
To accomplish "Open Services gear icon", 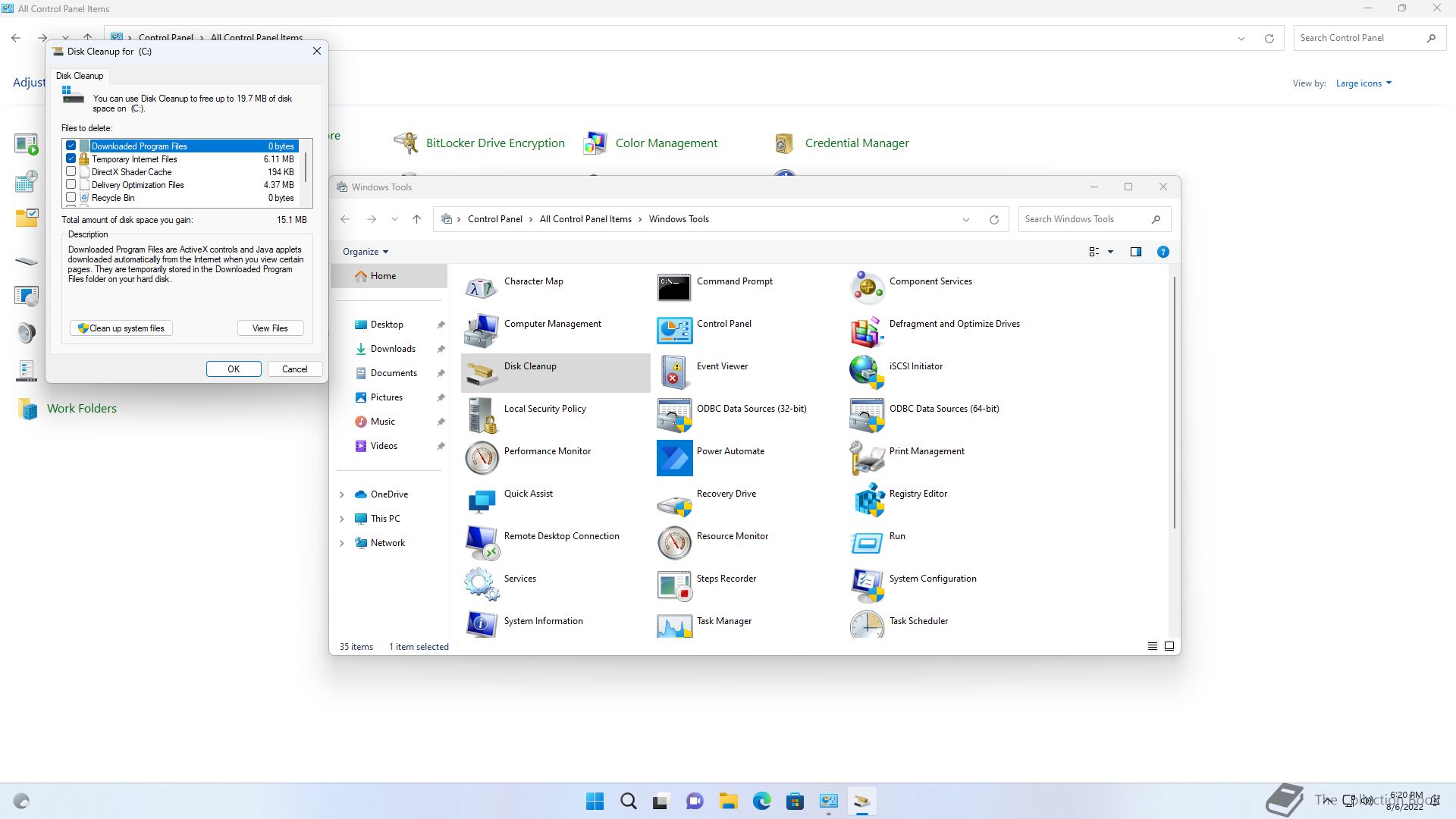I will 481,585.
